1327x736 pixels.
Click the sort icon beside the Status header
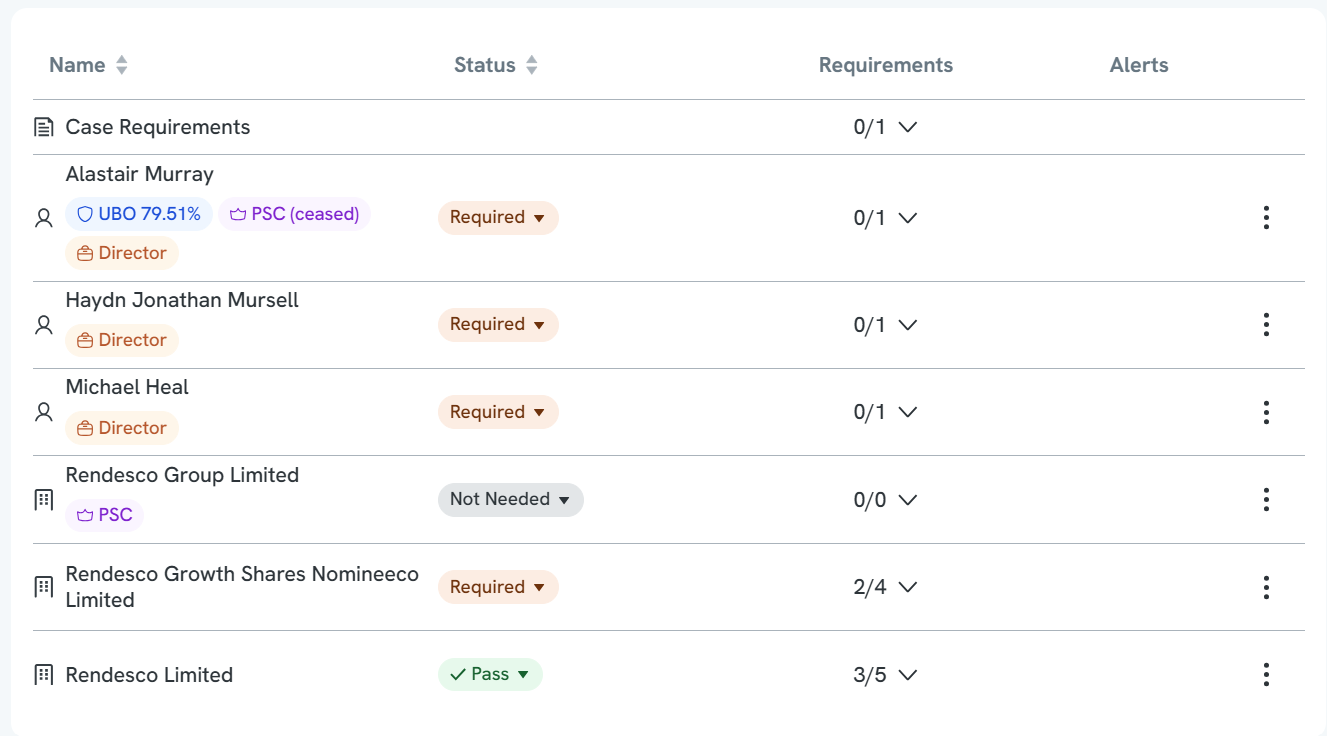coord(532,66)
